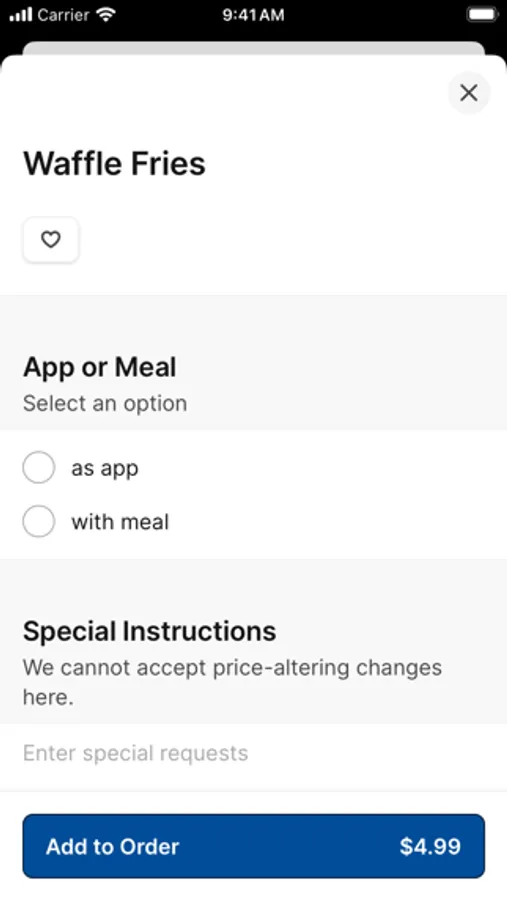Tap the gray background card behind the sheet

click(253, 48)
